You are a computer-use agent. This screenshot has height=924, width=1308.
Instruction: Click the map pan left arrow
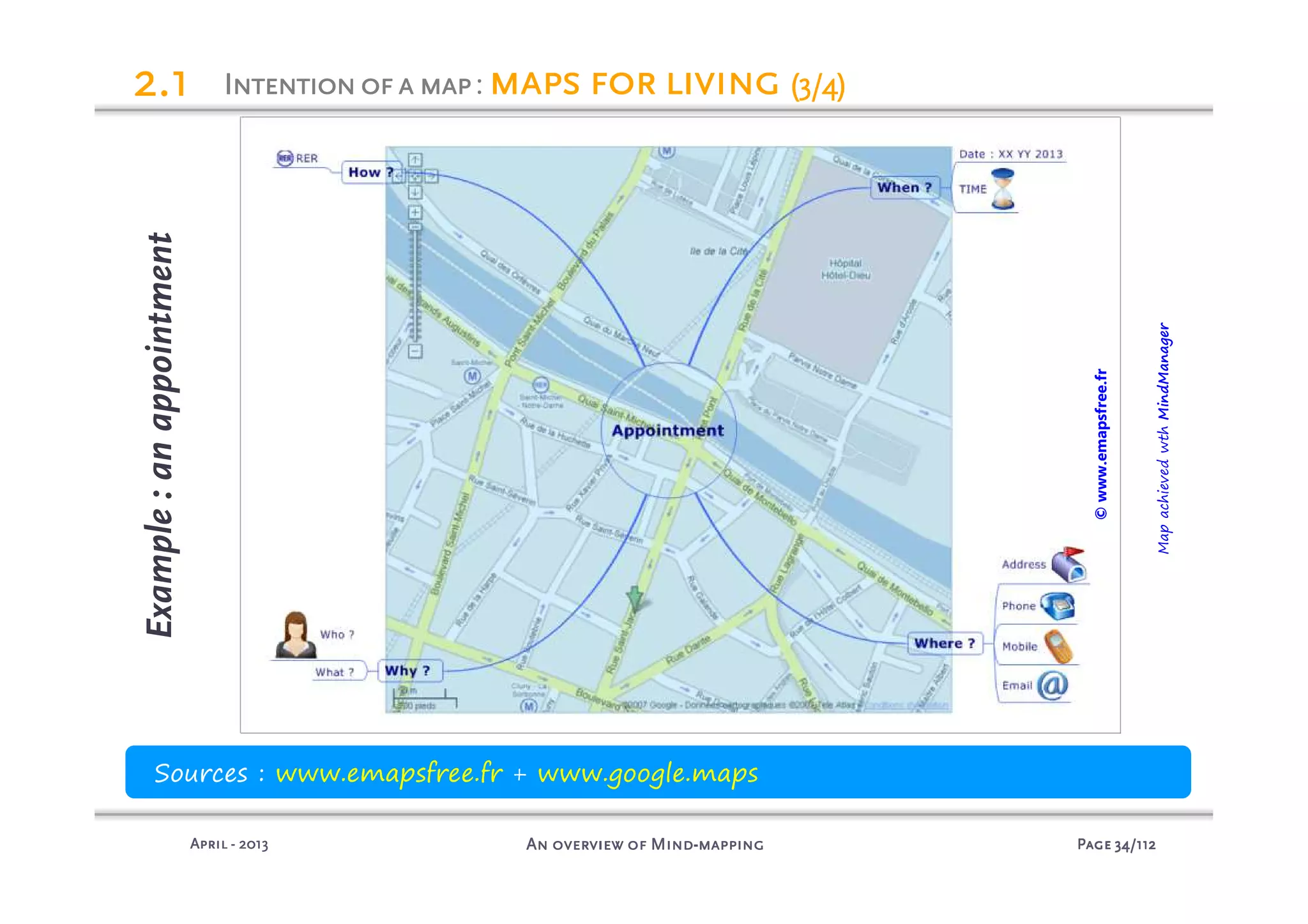pos(399,176)
